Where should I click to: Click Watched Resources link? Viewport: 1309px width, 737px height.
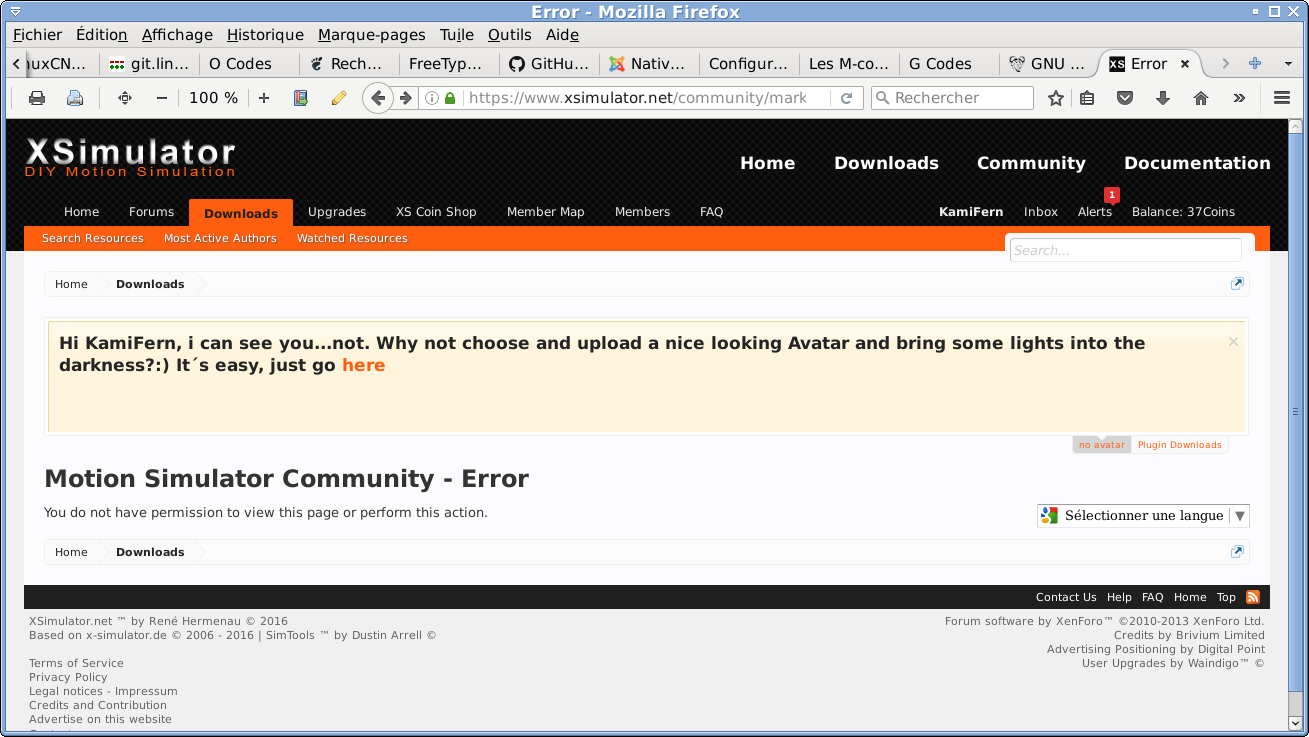(x=352, y=238)
